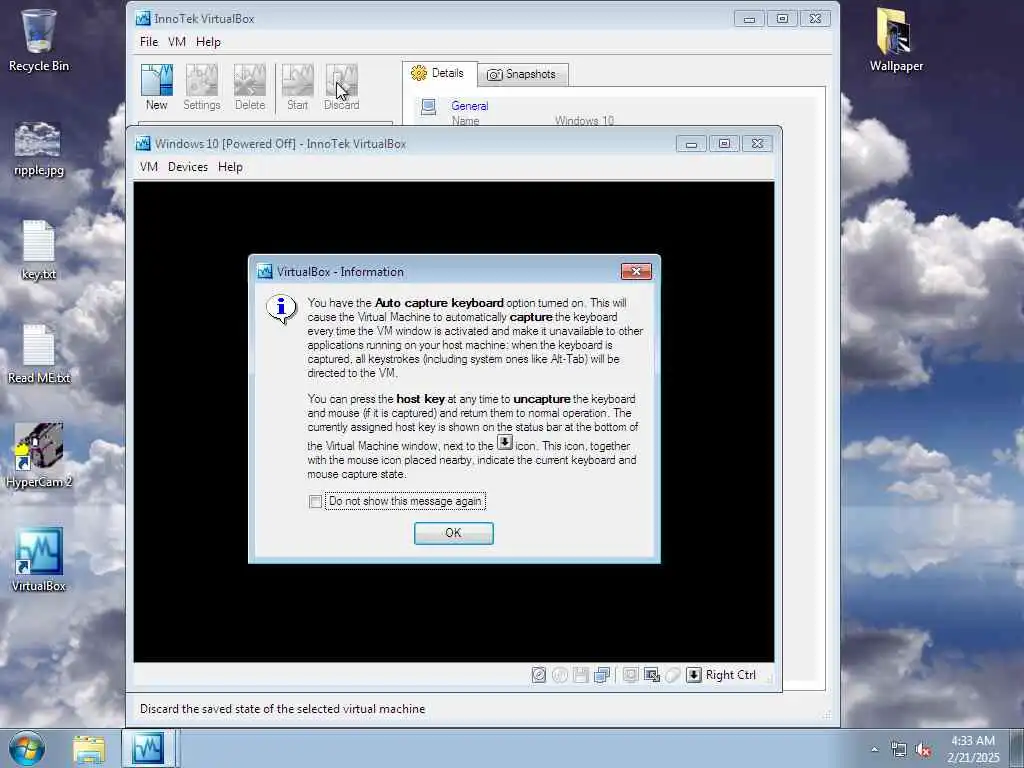Click the network adapters status indicator
The image size is (1024, 768).
pyautogui.click(x=602, y=675)
